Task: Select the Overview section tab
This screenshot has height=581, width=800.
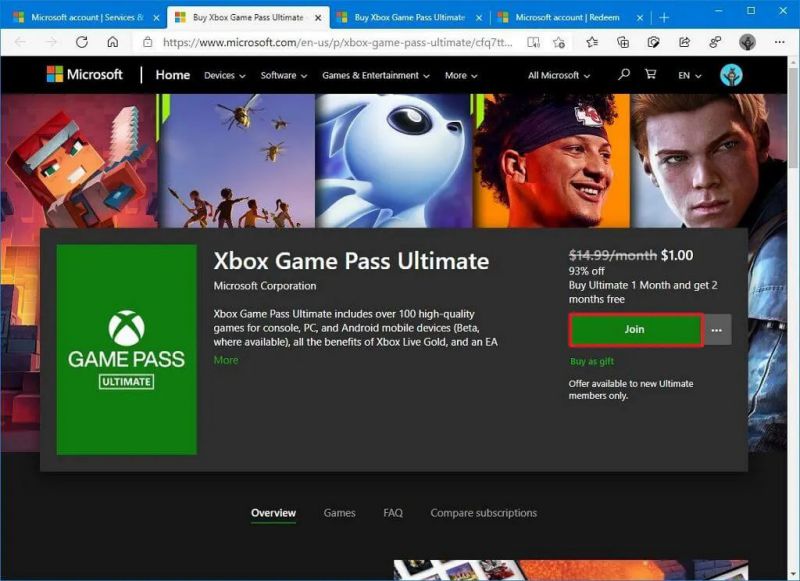Action: point(273,513)
